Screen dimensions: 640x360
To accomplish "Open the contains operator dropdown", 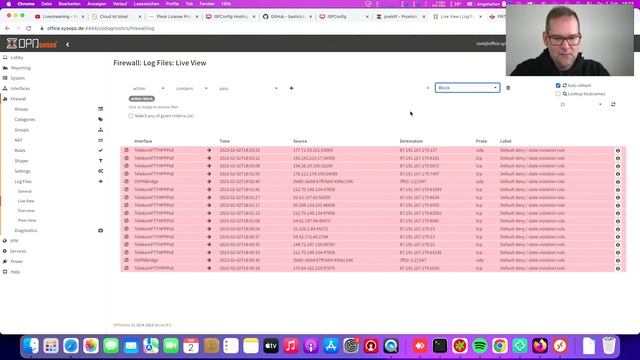I will [x=191, y=89].
